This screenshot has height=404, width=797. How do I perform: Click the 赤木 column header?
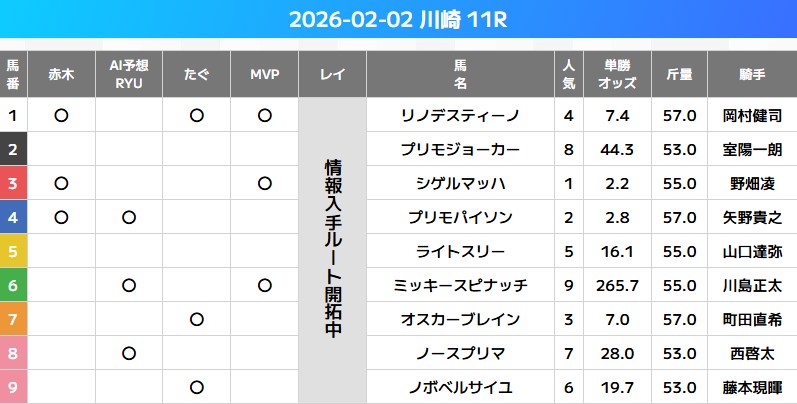point(61,74)
